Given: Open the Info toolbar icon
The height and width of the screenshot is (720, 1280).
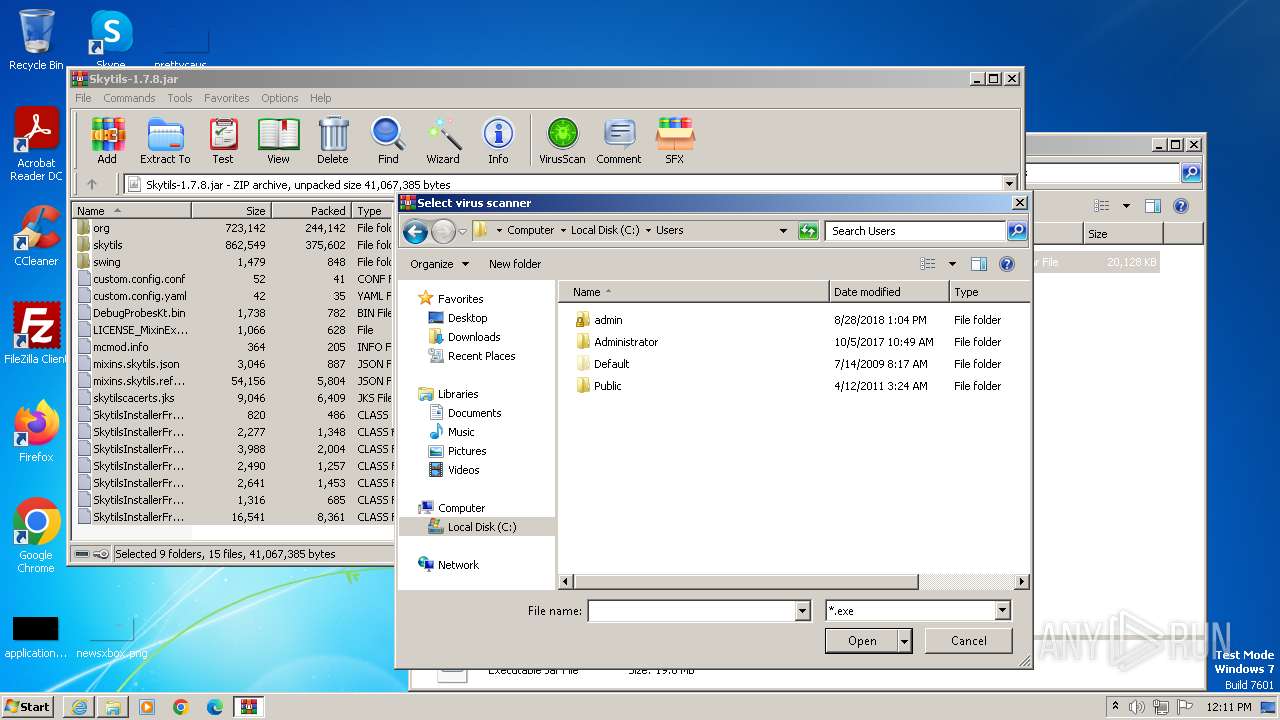Looking at the screenshot, I should [498, 140].
